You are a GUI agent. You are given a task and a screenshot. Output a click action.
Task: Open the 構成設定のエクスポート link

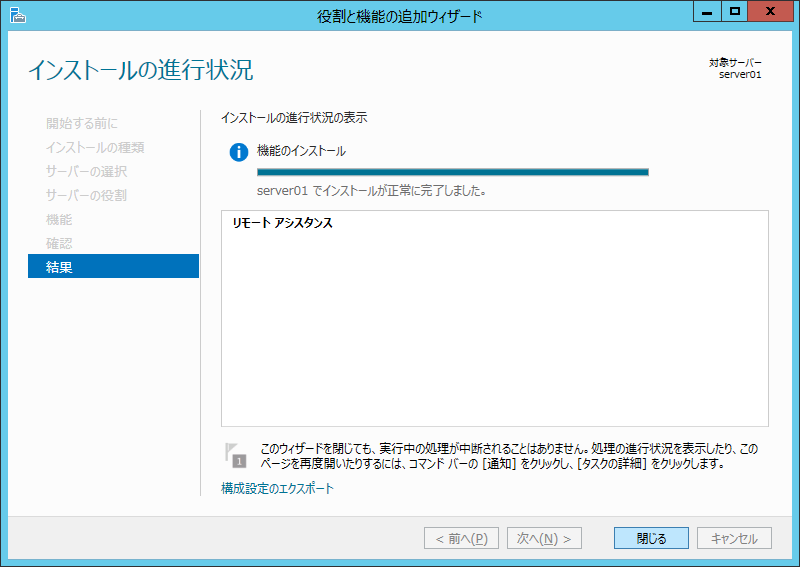click(277, 489)
